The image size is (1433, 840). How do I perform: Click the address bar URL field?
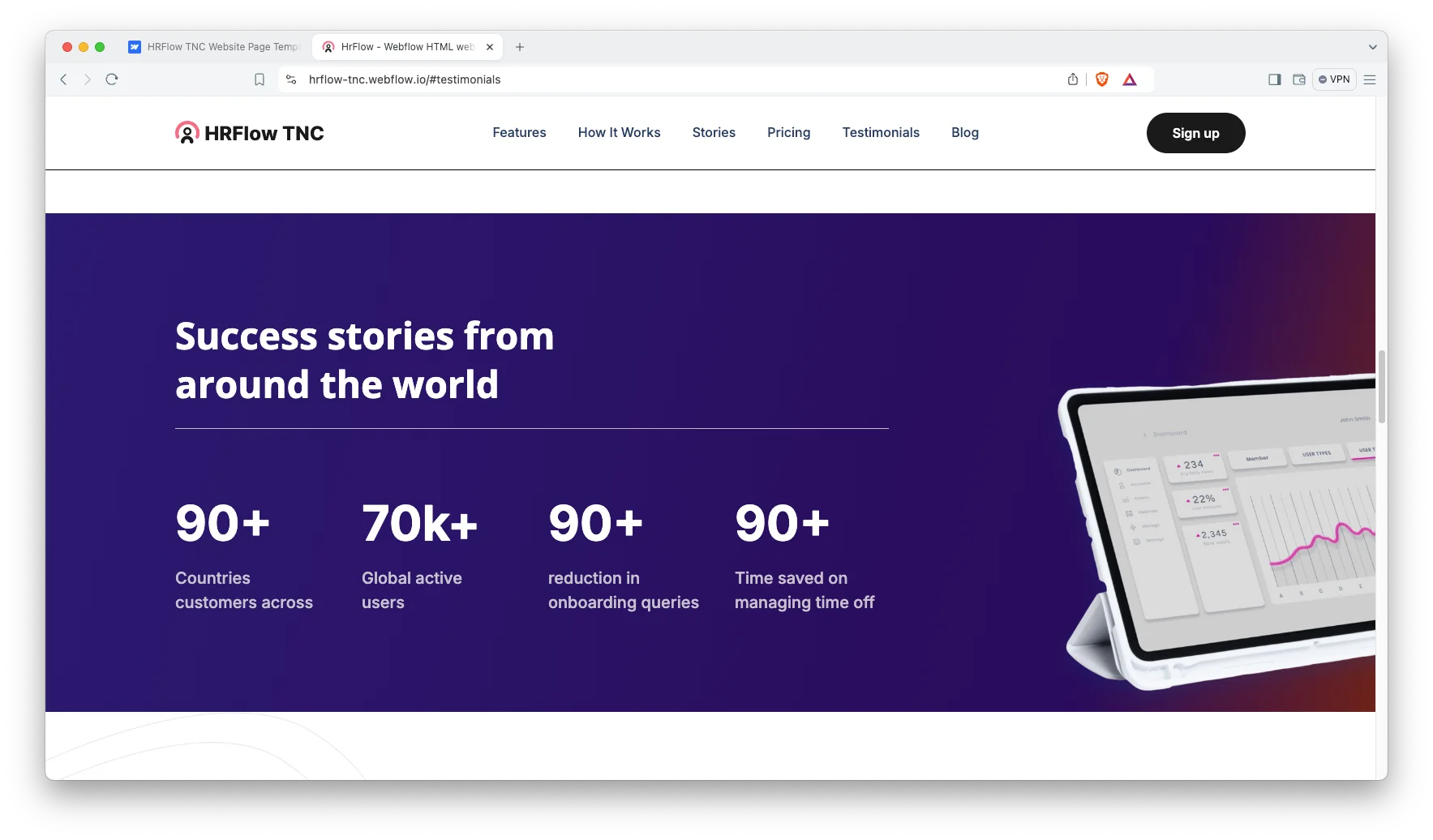point(649,79)
